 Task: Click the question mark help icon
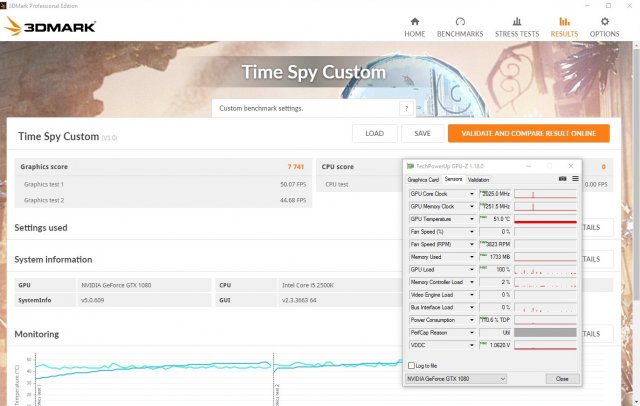[406, 108]
